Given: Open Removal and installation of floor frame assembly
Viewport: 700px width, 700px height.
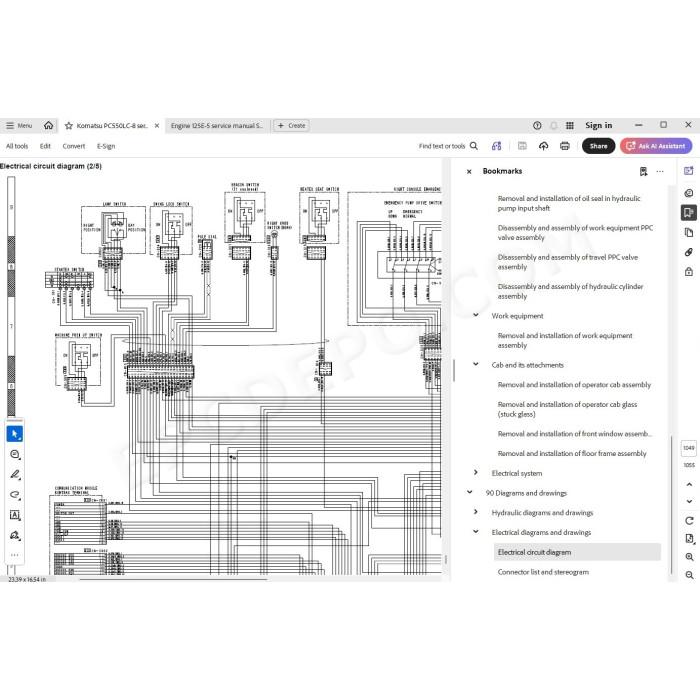Looking at the screenshot, I should point(572,454).
